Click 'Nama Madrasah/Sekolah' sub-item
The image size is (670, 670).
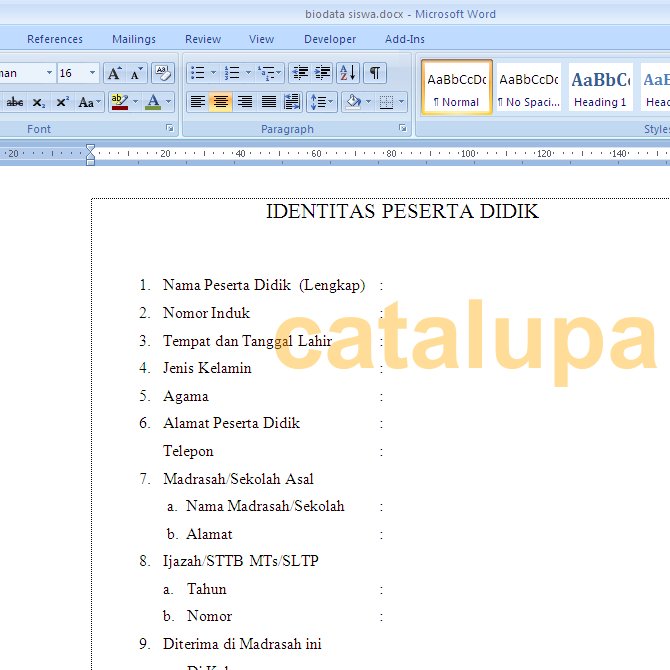click(265, 506)
